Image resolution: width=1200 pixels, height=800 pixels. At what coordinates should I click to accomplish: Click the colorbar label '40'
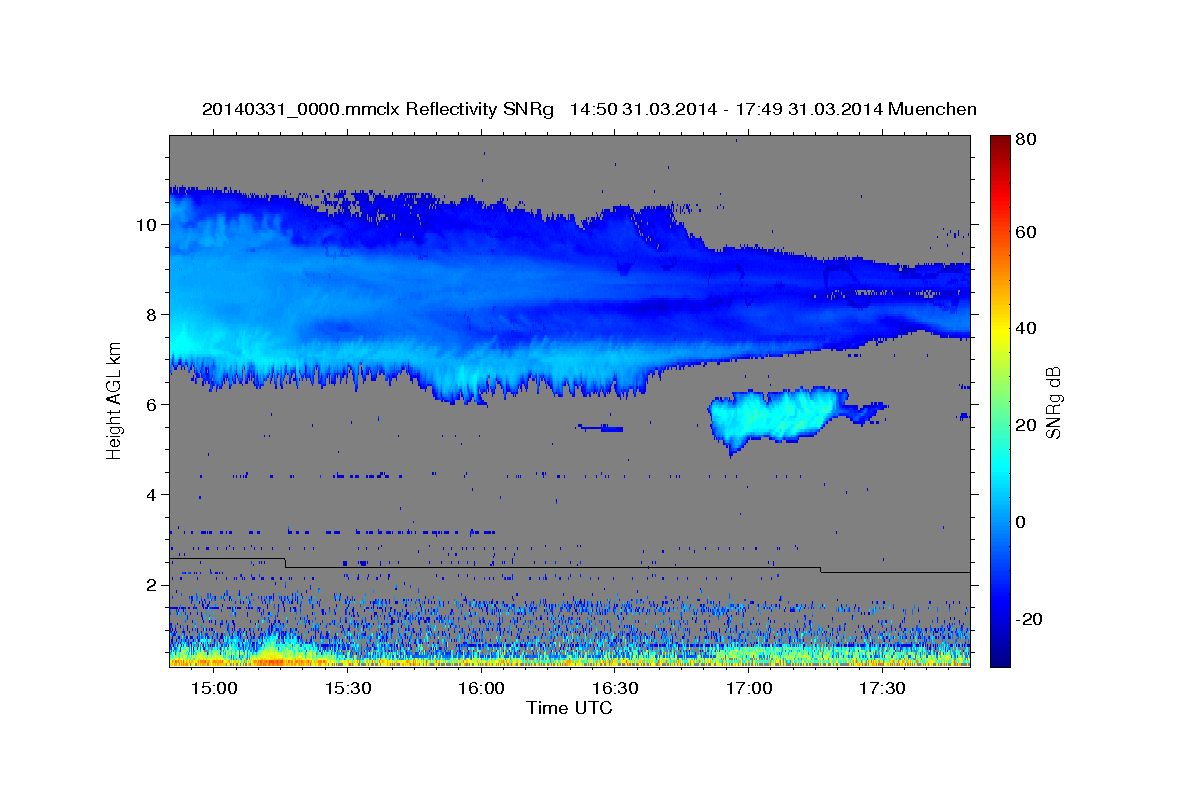click(x=1025, y=328)
